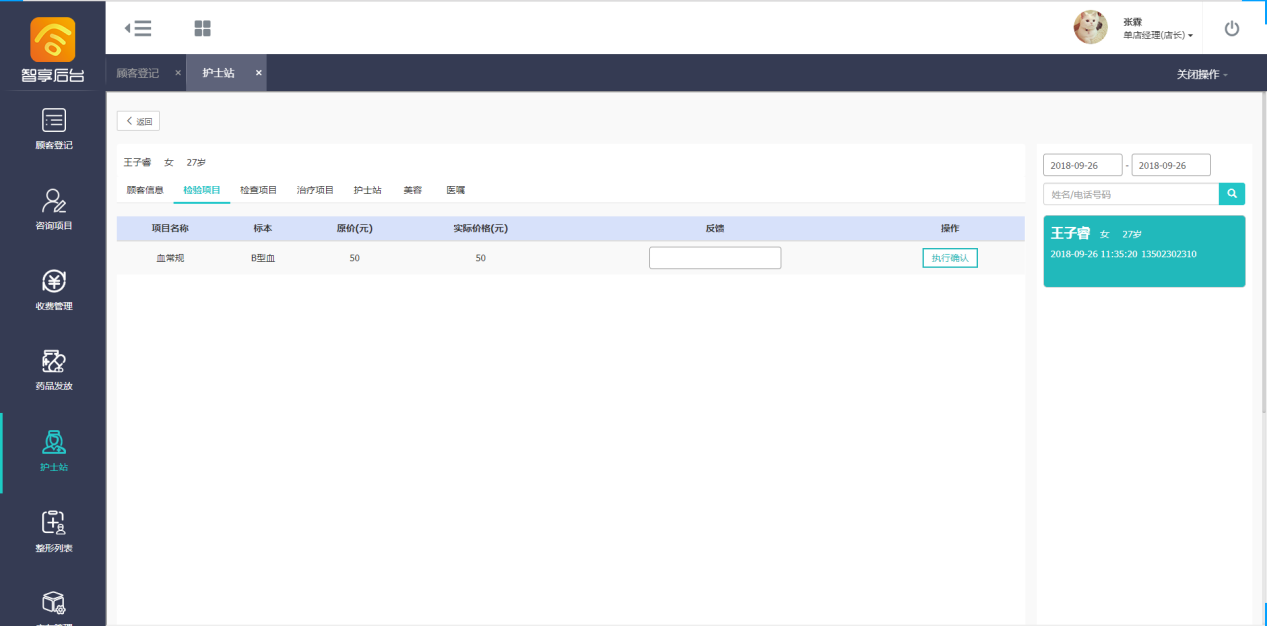Image resolution: width=1267 pixels, height=626 pixels.
Task: Open 顾客登记 in the sidebar
Action: tap(53, 129)
